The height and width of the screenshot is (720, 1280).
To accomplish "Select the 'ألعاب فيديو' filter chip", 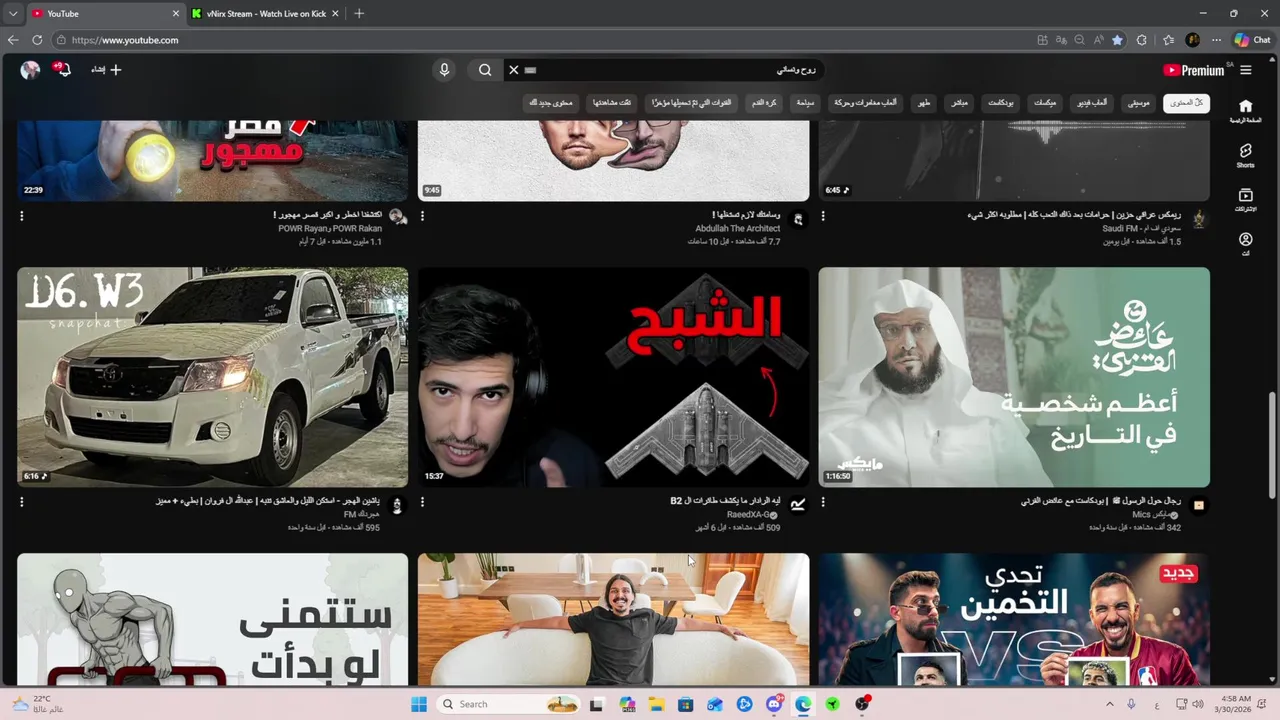I will click(x=1092, y=103).
